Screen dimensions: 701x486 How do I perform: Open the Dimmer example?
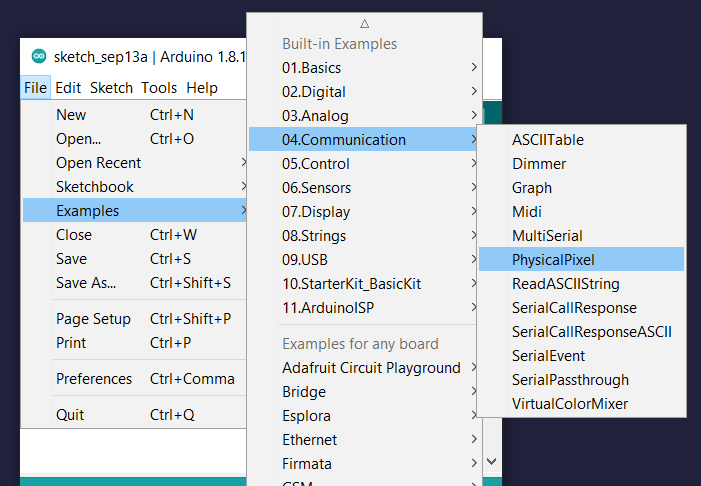(x=581, y=164)
